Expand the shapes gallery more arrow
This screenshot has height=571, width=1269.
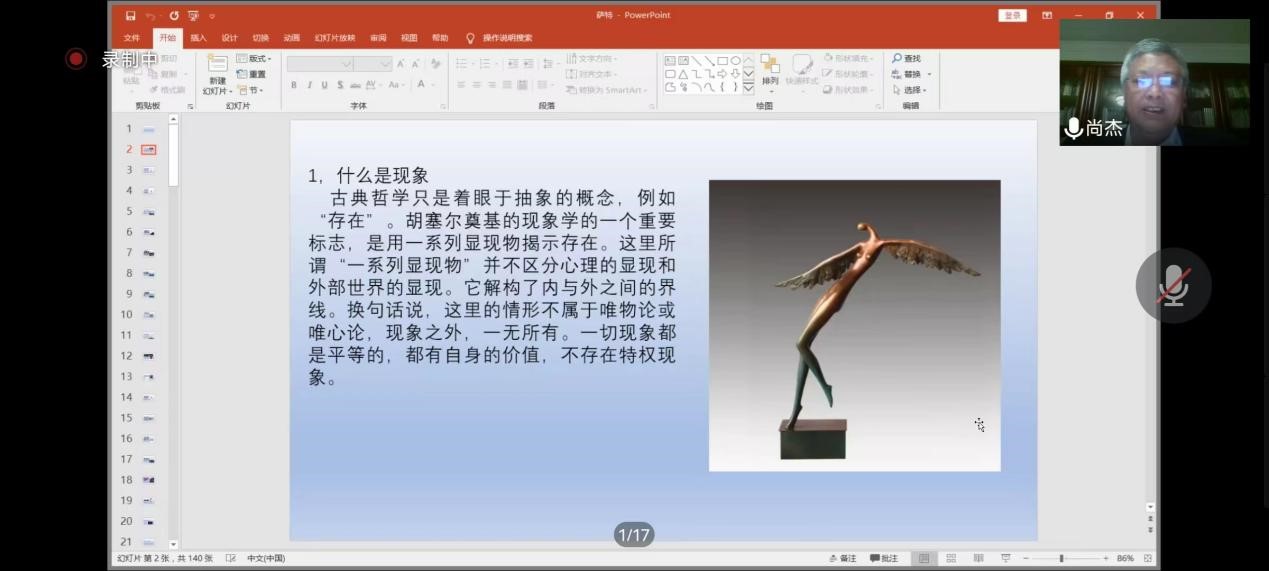(748, 88)
